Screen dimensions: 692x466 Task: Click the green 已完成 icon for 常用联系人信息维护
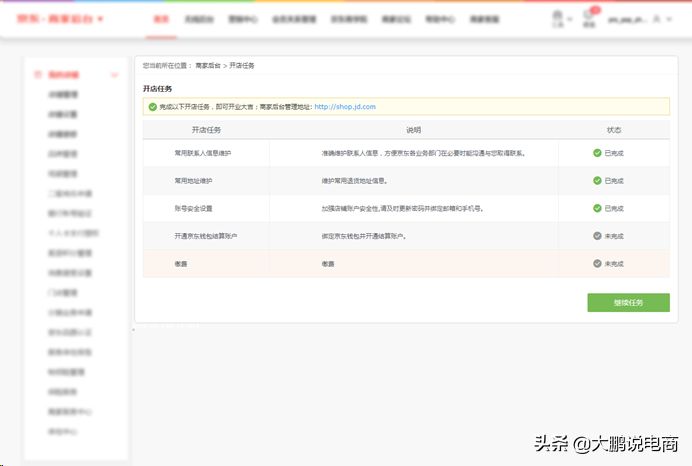[x=597, y=153]
